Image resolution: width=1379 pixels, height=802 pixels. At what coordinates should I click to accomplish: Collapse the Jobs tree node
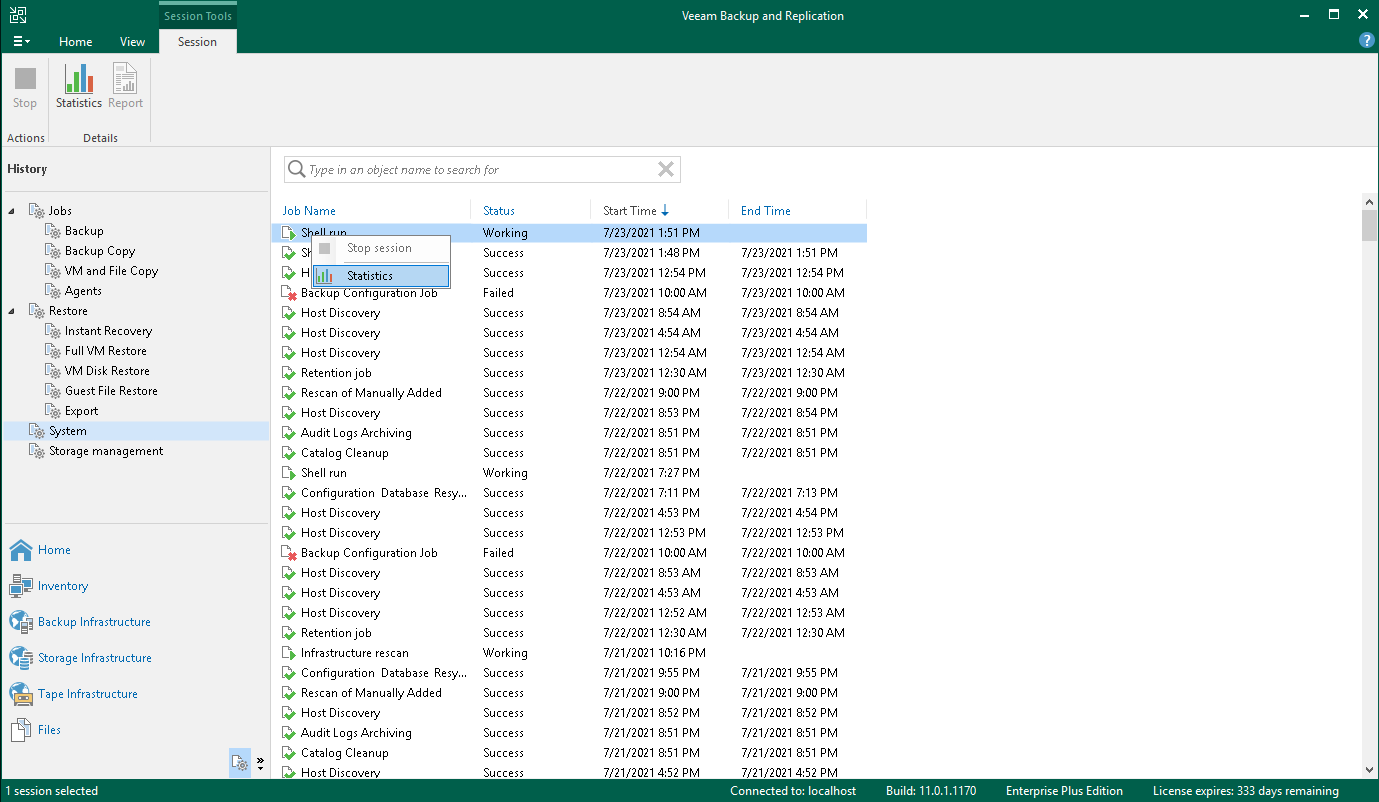click(9, 210)
